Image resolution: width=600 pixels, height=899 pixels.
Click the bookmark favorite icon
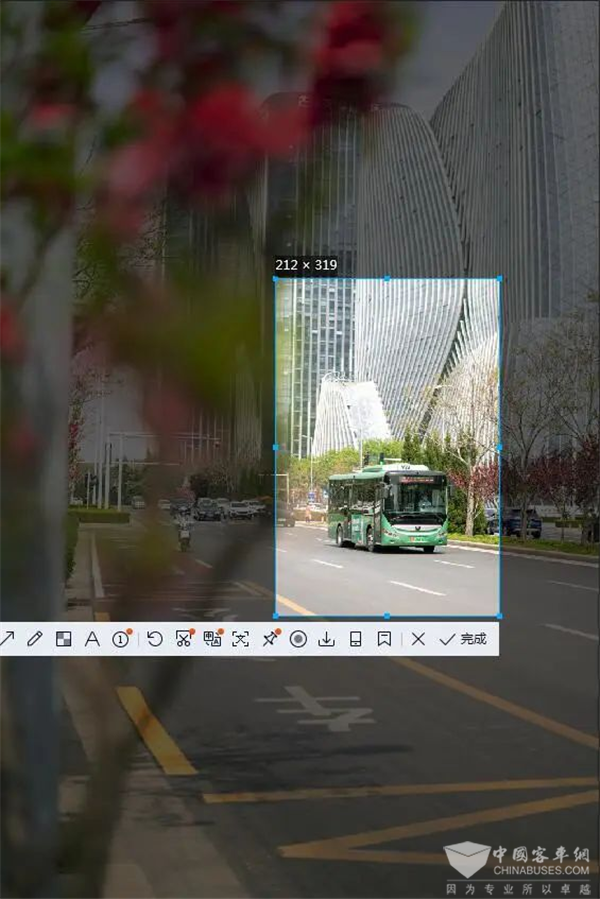point(384,639)
